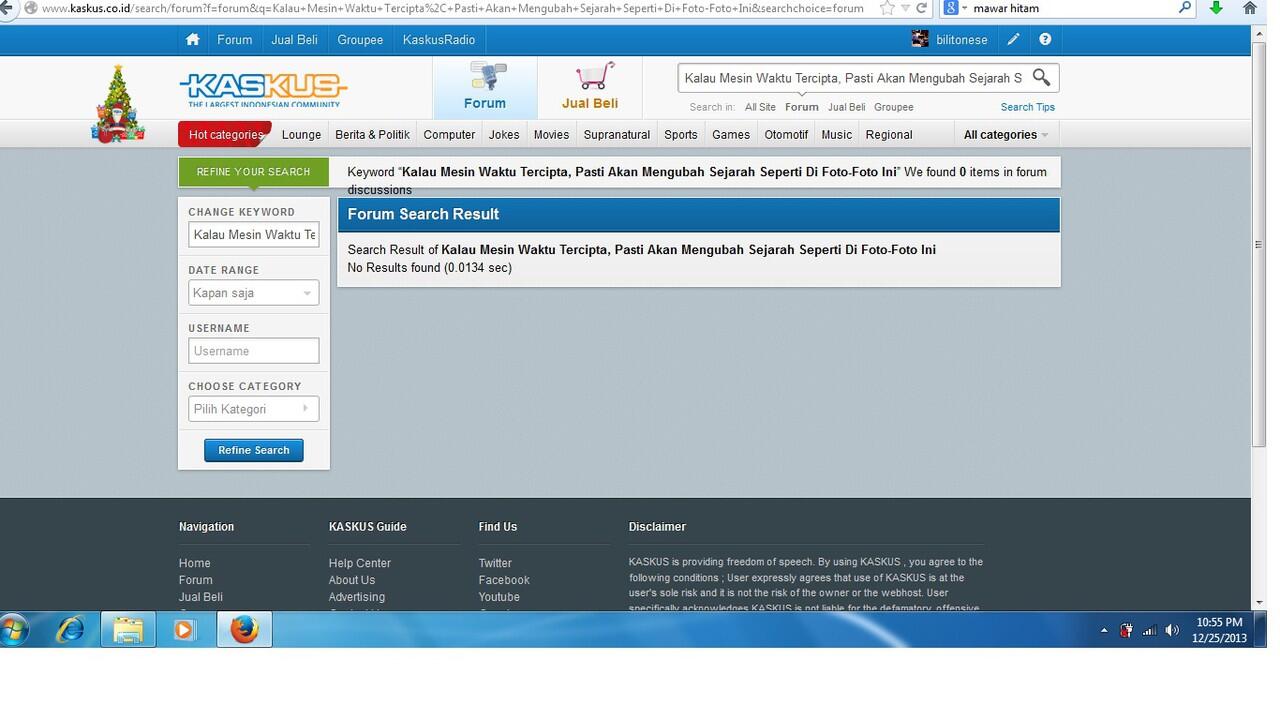This screenshot has height=720, width=1280.
Task: Open the Twitter footer link
Action: click(495, 563)
